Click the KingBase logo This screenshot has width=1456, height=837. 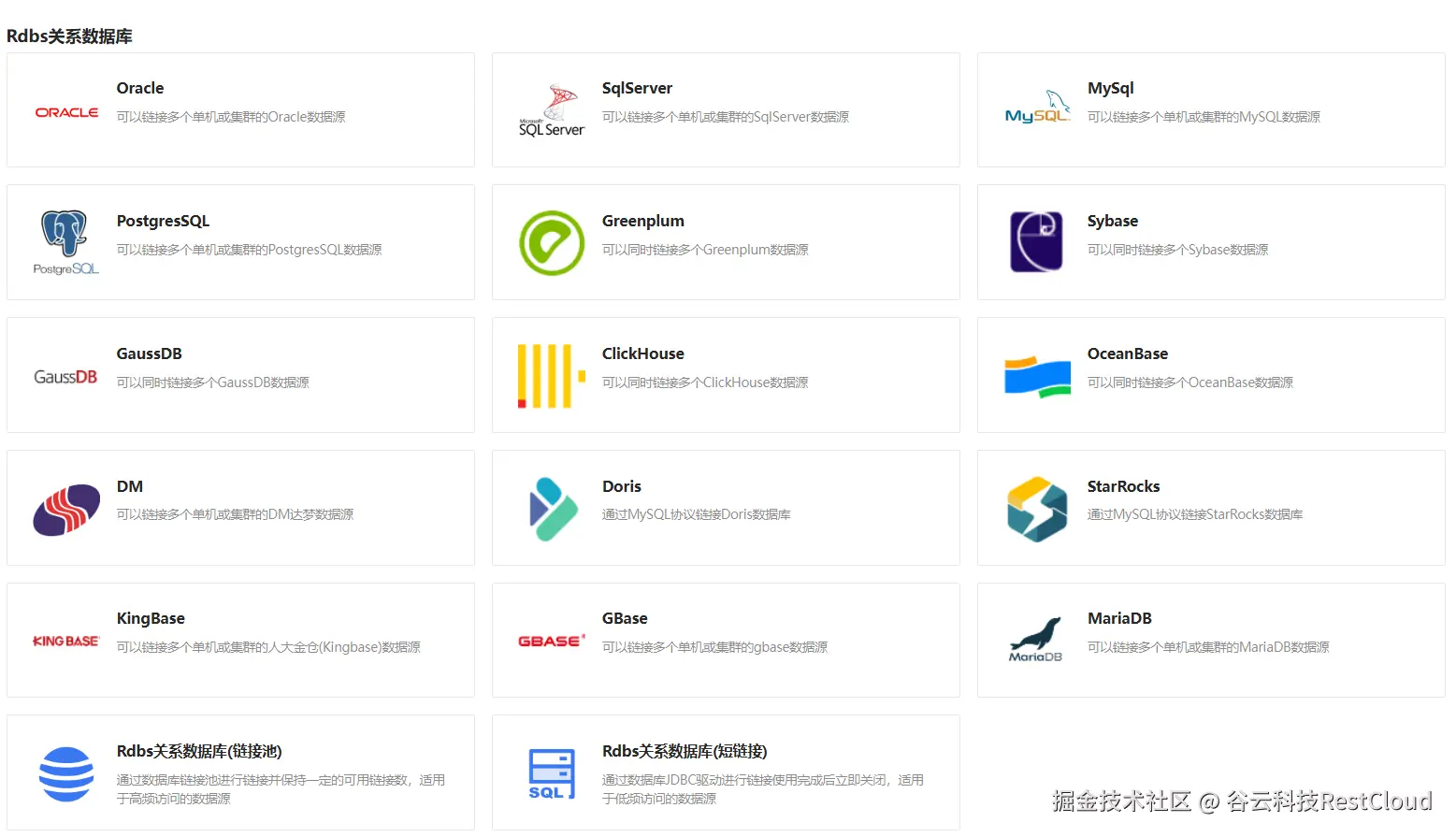pyautogui.click(x=65, y=642)
